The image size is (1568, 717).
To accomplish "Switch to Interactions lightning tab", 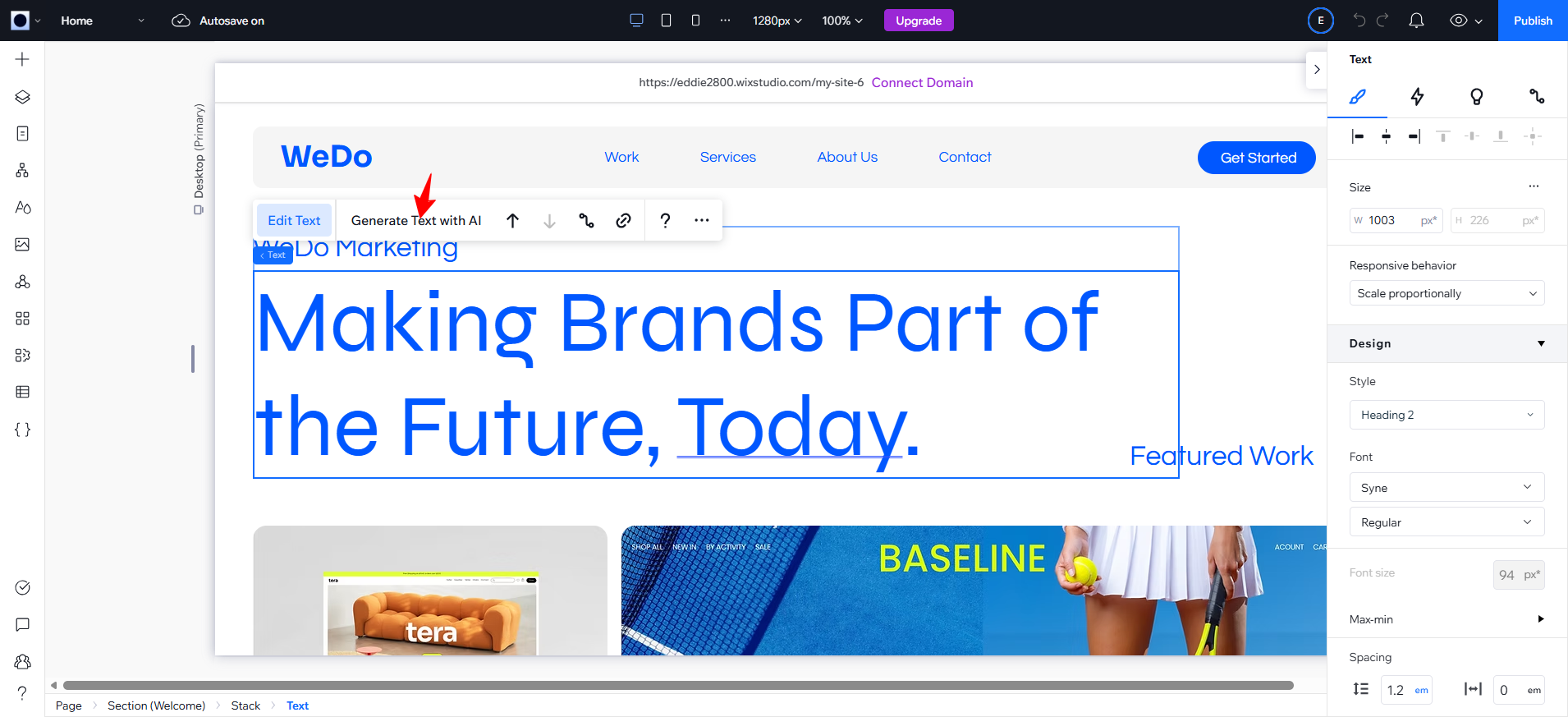I will (1417, 97).
